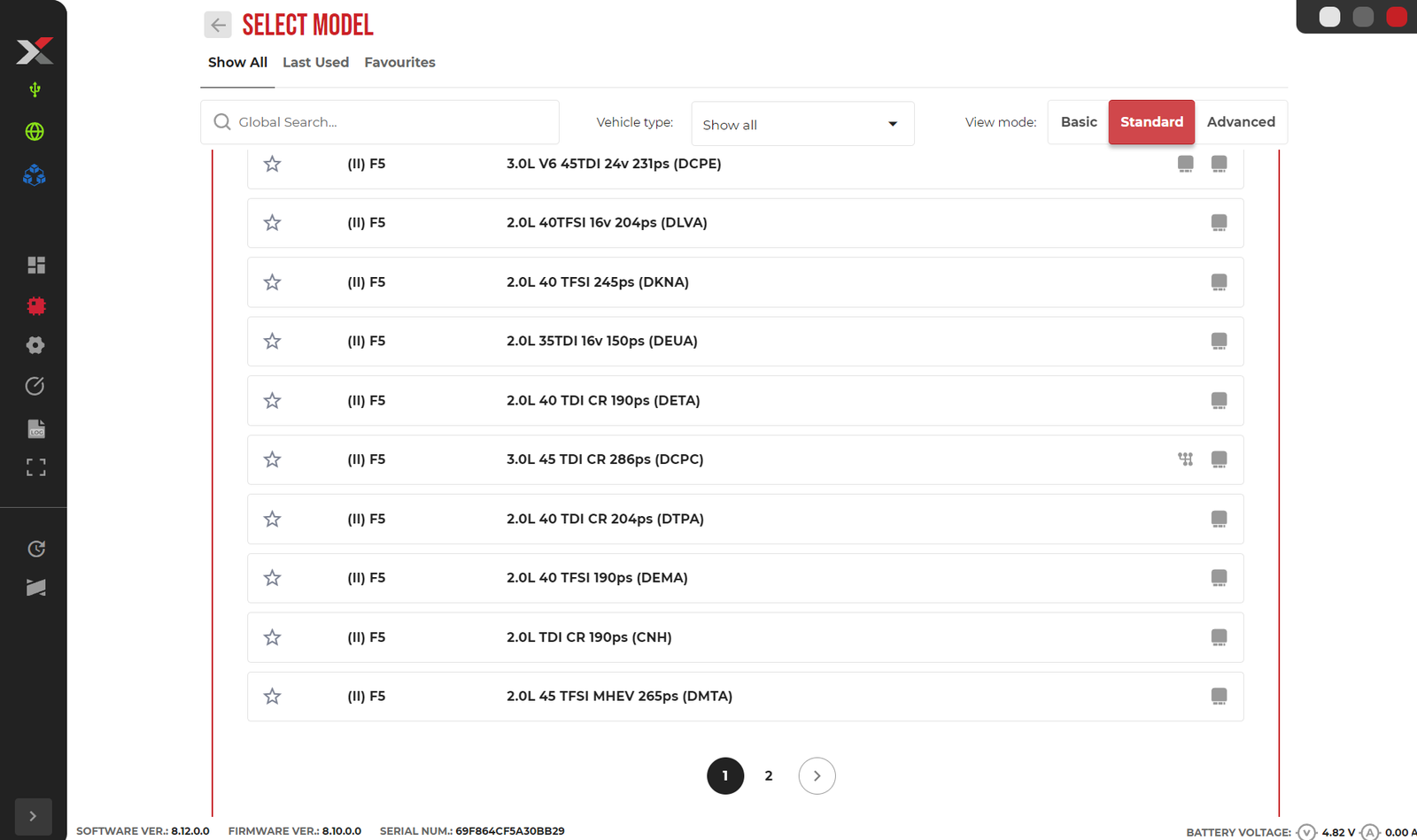Click the ECU chip icon in DLVA row
1417x840 pixels.
(x=1220, y=223)
